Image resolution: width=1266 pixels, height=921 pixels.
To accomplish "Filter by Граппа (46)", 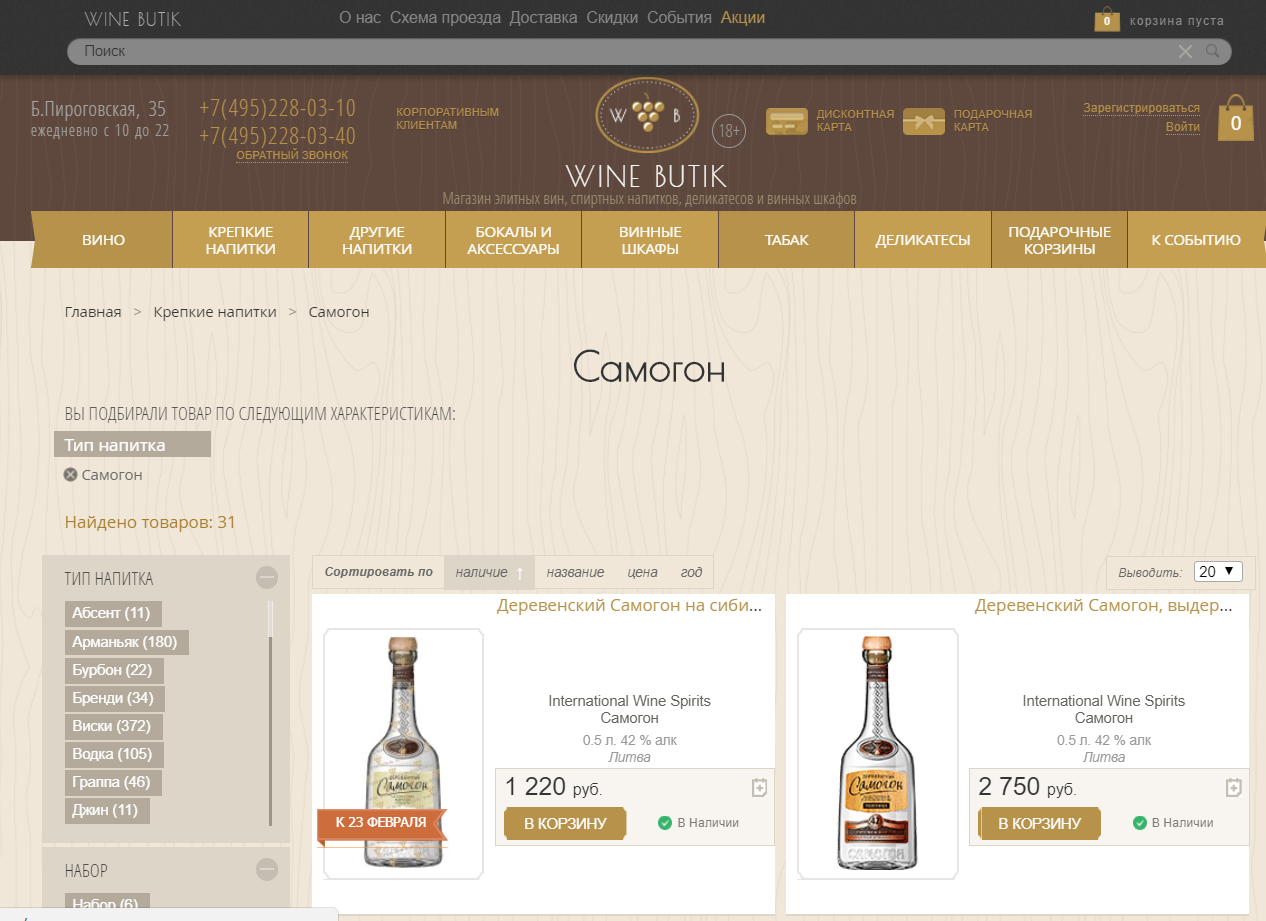I will click(111, 782).
